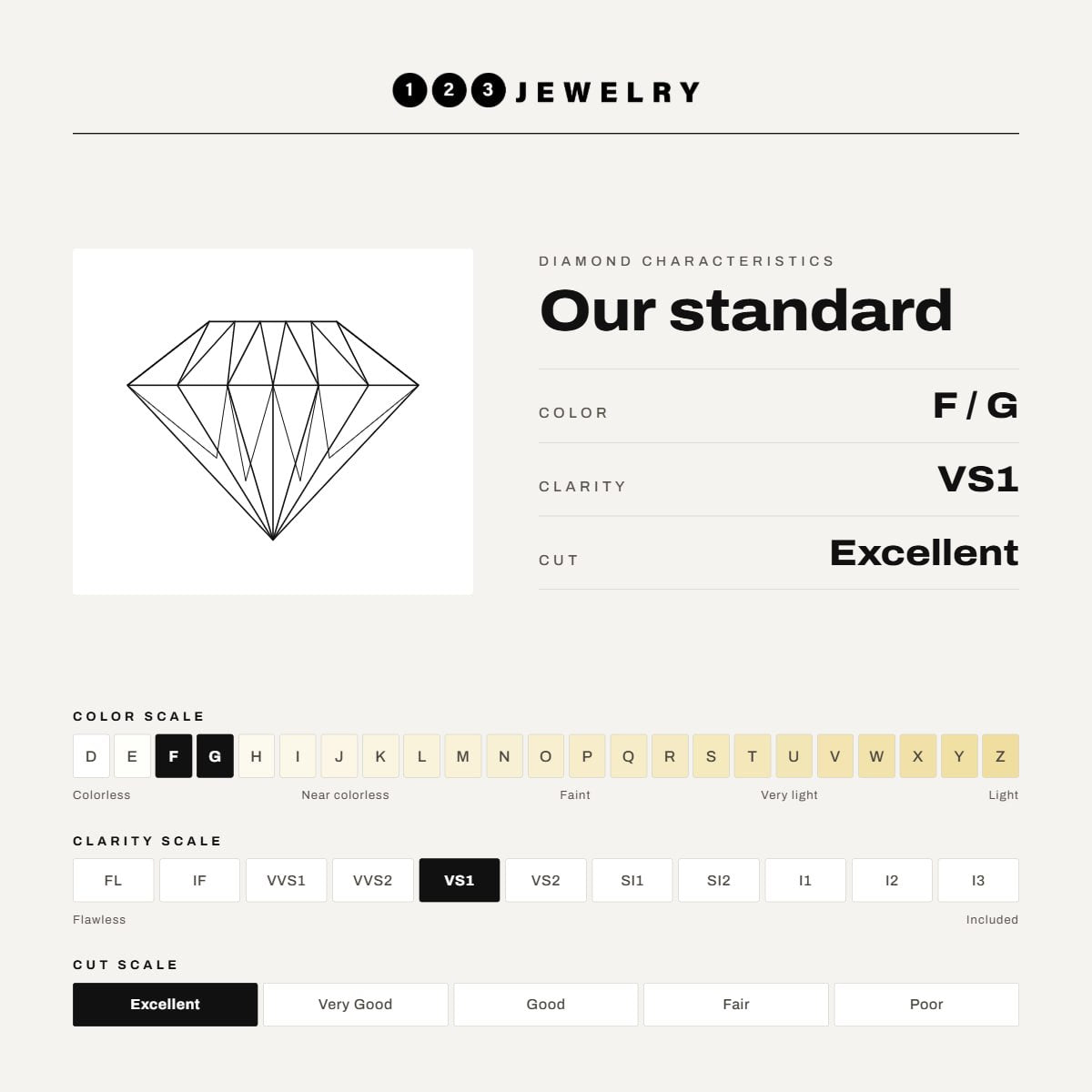Select the highlighted F color grade
This screenshot has height=1092, width=1092.
[x=174, y=756]
